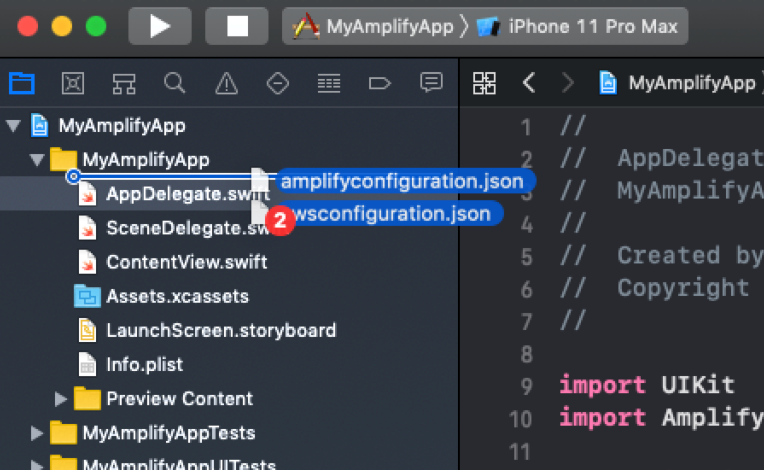Show the Symbol navigator
The height and width of the screenshot is (470, 764).
click(x=124, y=83)
